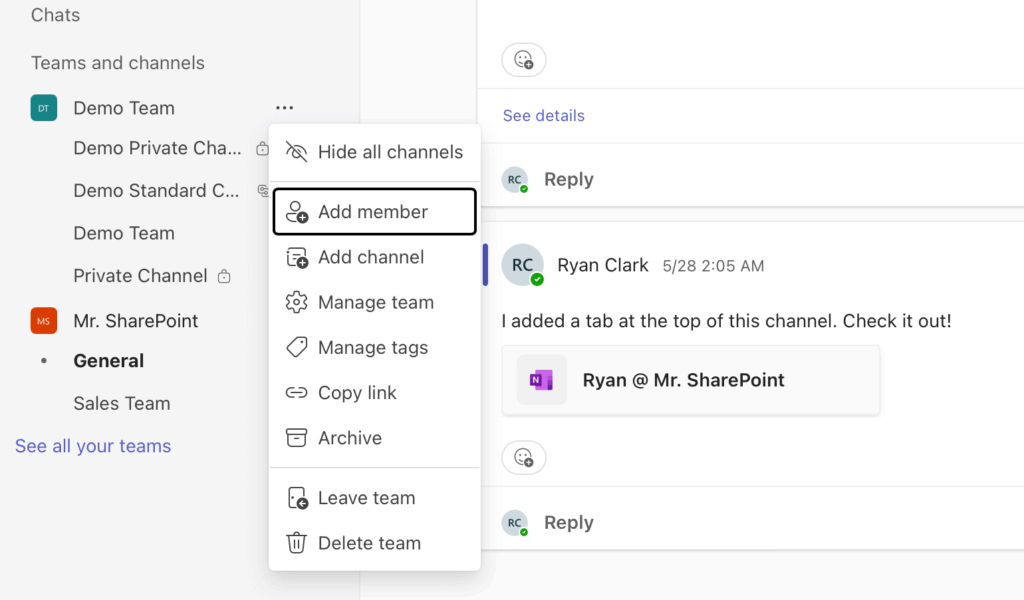
Task: Select Archive menu entry
Action: click(375, 437)
